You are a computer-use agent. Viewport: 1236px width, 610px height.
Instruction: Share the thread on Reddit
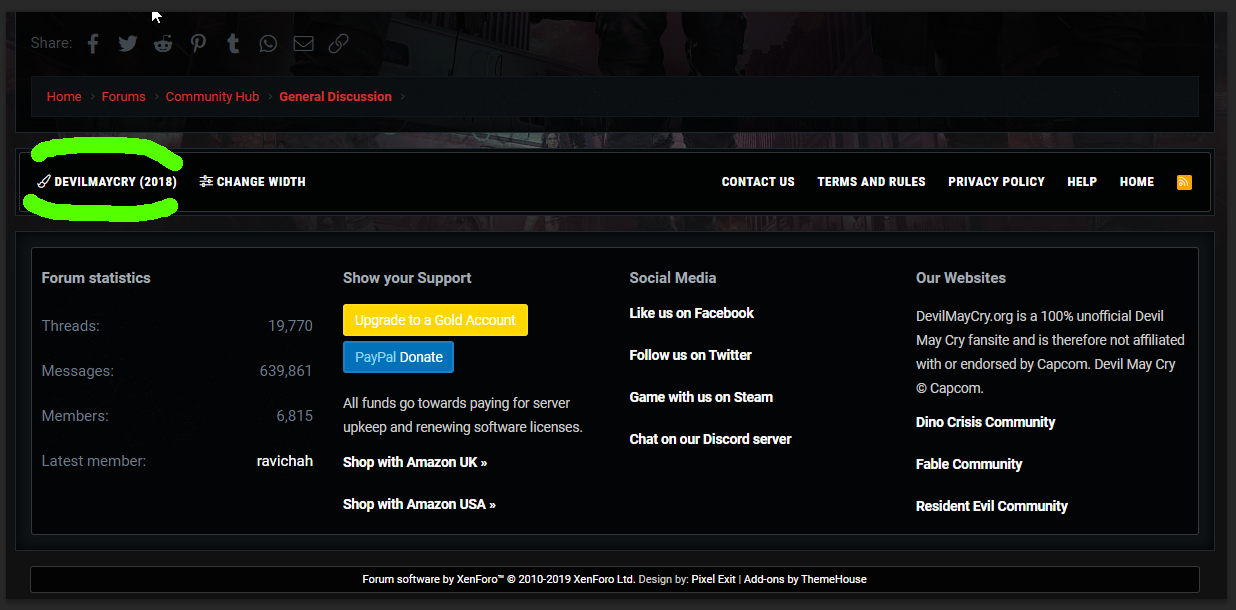(163, 43)
